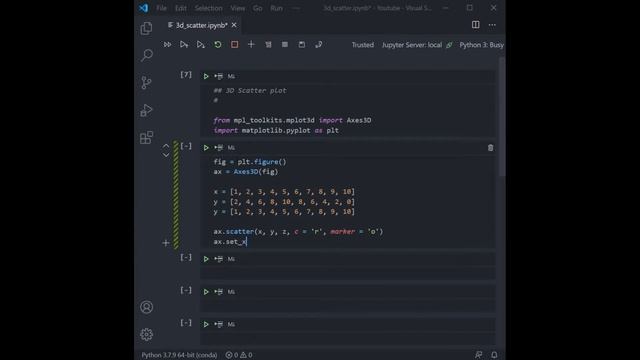The image size is (640, 360).
Task: Click the ax.scatter(x, y, z...) code line
Action: (298, 232)
